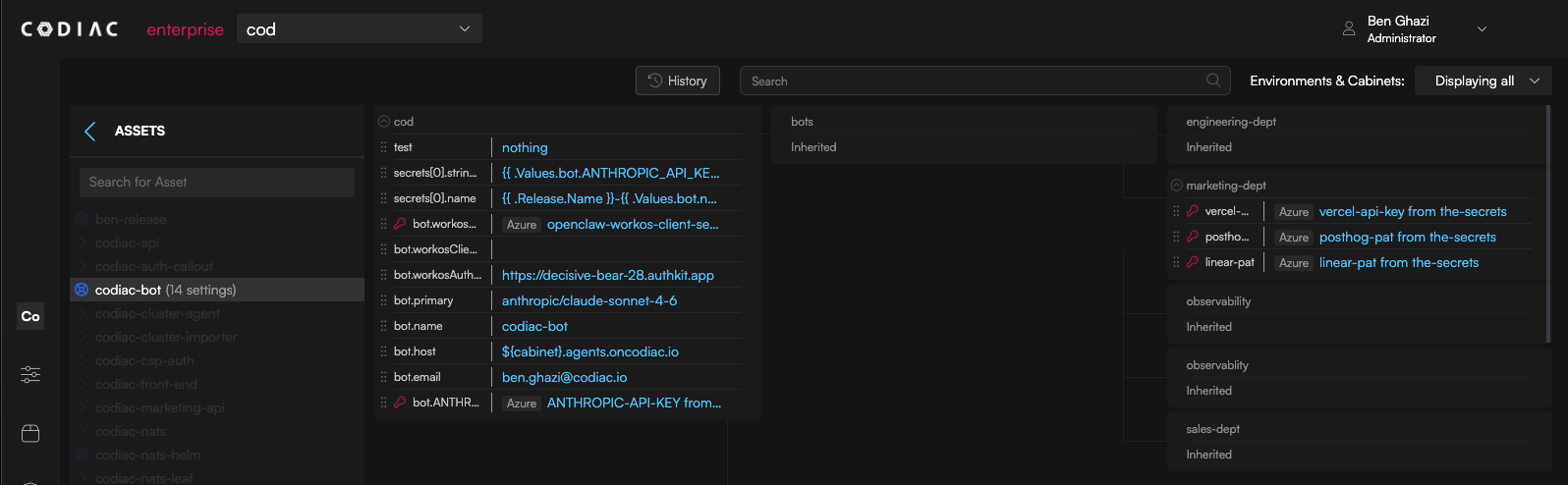Click the key icon on postho row
Viewport: 1568px width, 485px height.
1193,237
